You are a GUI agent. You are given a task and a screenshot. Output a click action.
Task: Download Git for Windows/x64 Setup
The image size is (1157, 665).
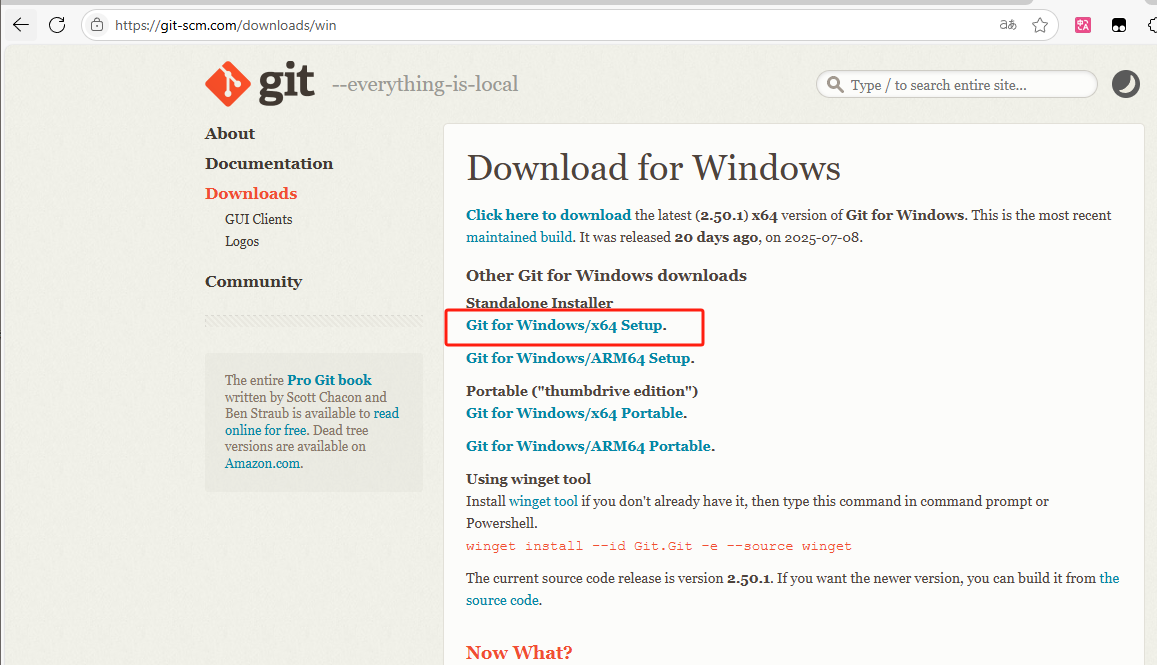[x=564, y=325]
